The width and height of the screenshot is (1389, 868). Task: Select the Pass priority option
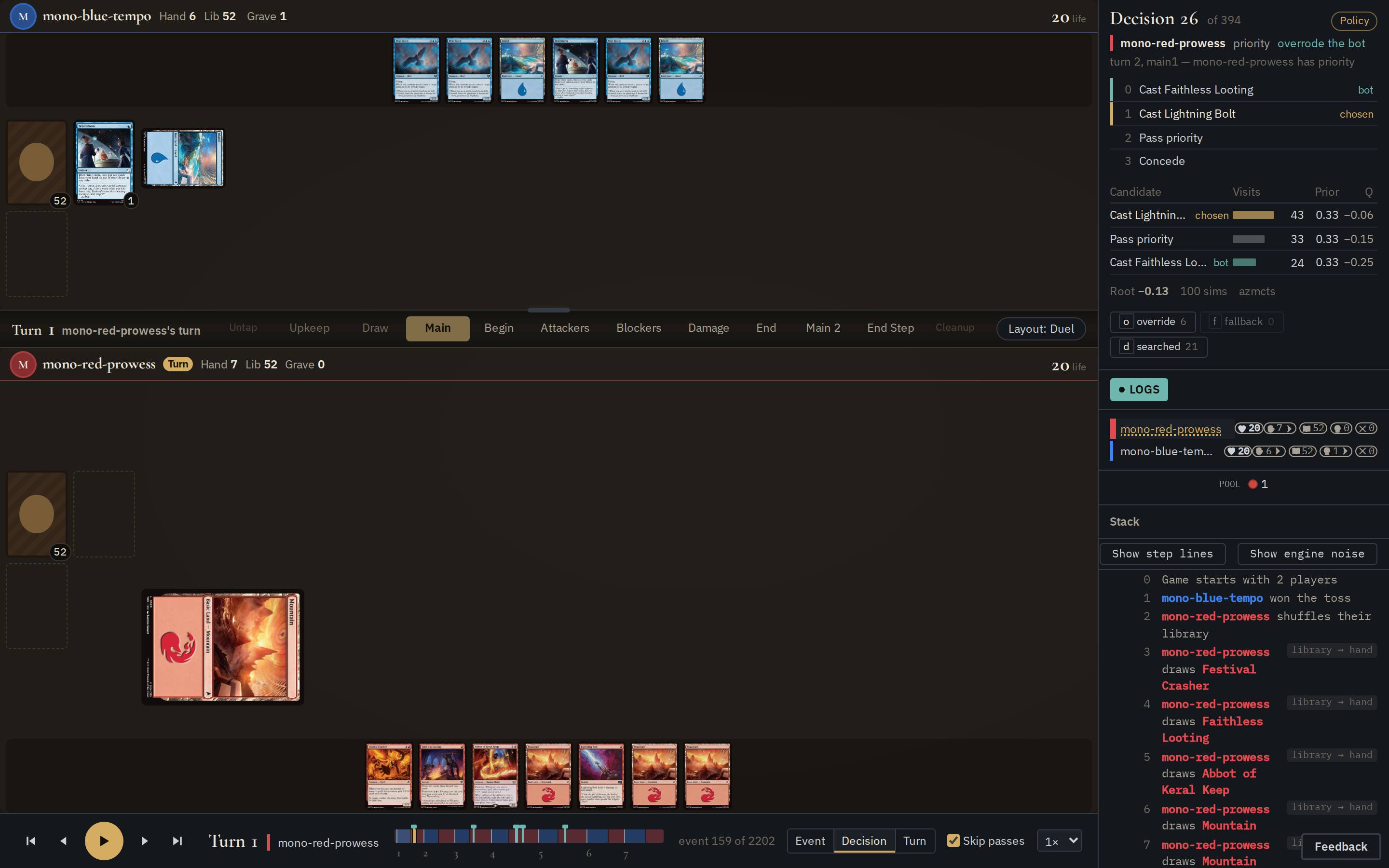point(1243,138)
